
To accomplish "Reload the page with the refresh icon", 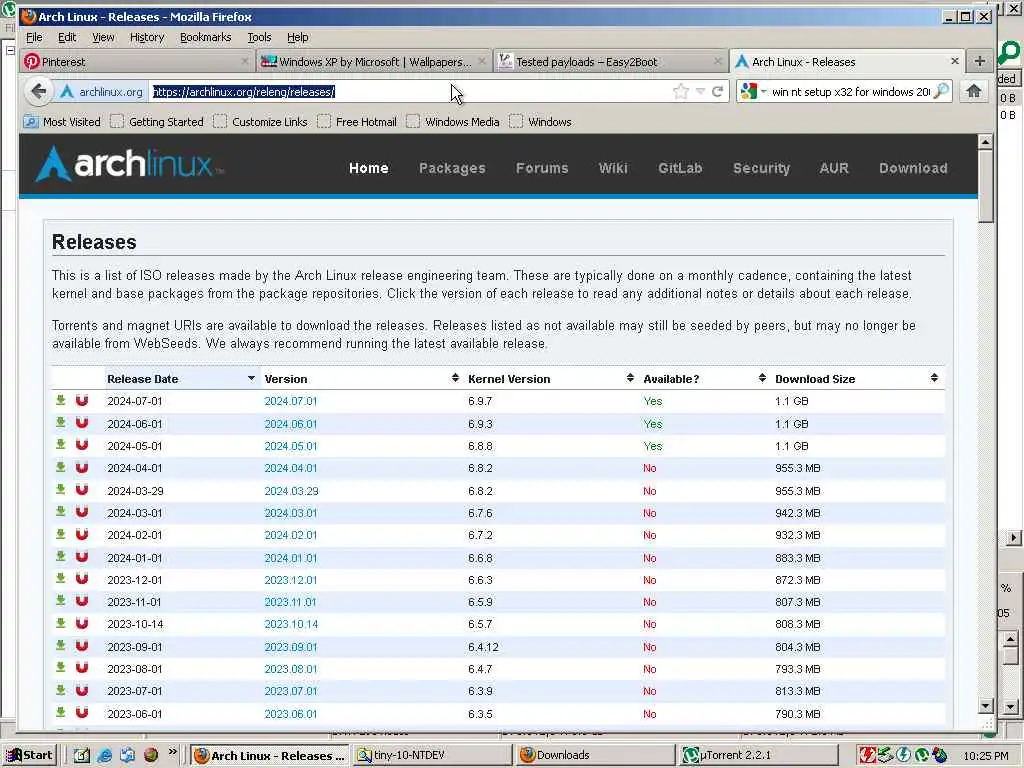I will (x=717, y=91).
